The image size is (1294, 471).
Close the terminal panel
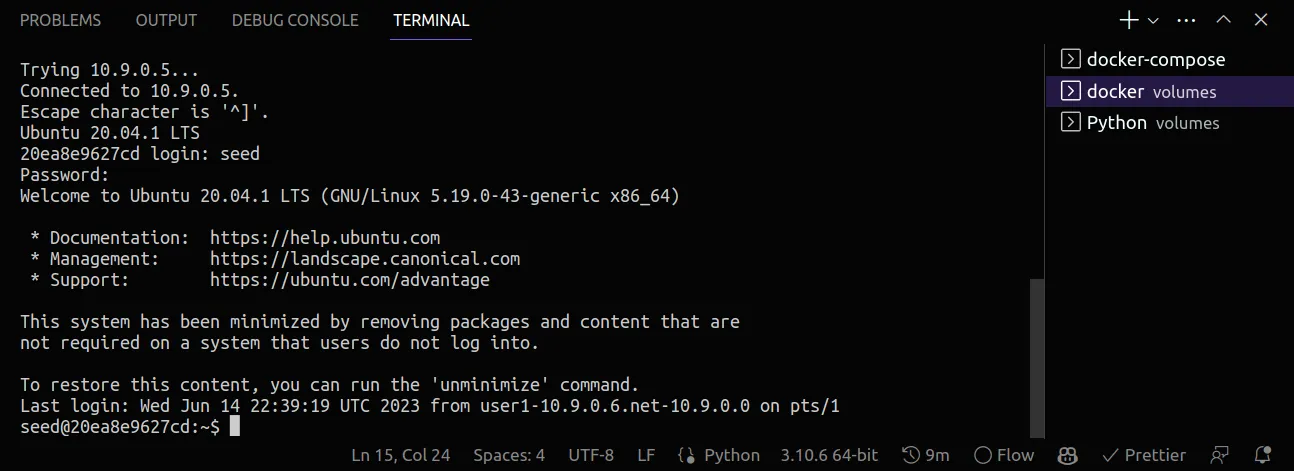click(1259, 20)
